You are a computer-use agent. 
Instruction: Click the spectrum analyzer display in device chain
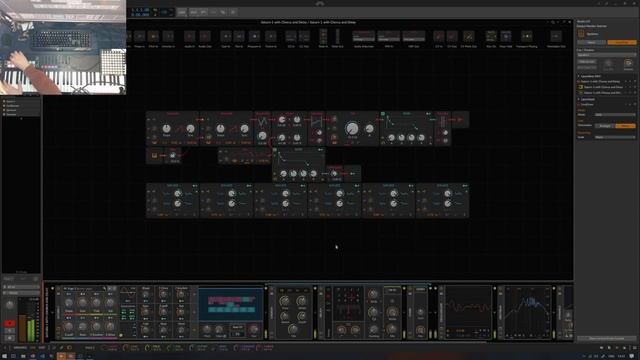click(528, 311)
